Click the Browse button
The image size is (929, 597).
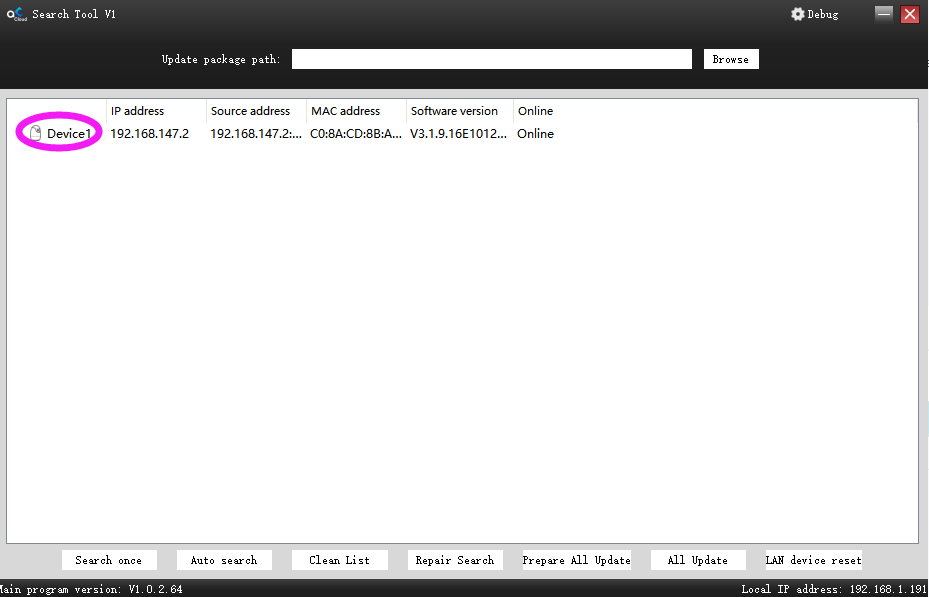[x=731, y=59]
